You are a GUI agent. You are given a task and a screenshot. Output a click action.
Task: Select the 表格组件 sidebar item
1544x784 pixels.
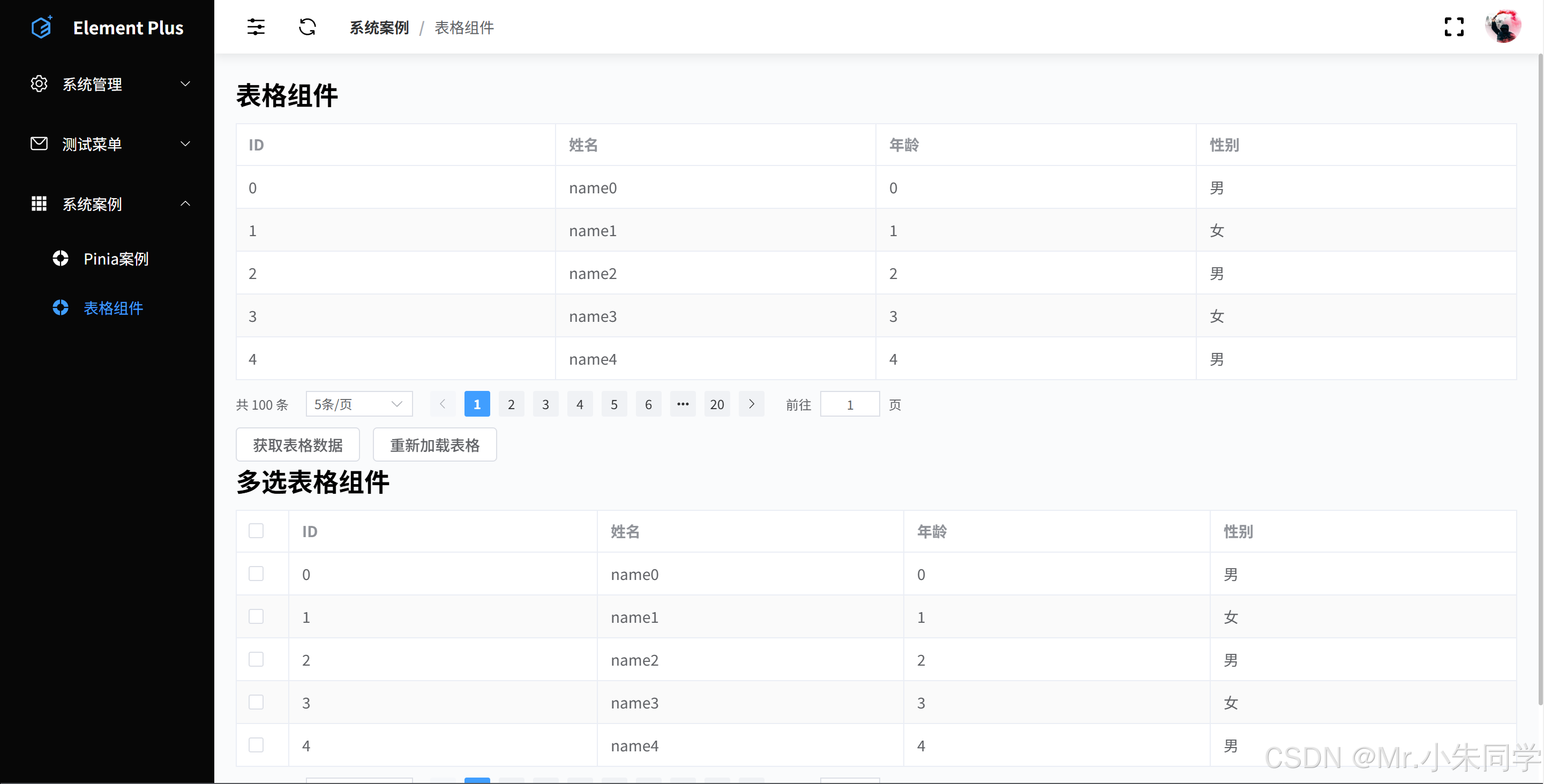(113, 308)
